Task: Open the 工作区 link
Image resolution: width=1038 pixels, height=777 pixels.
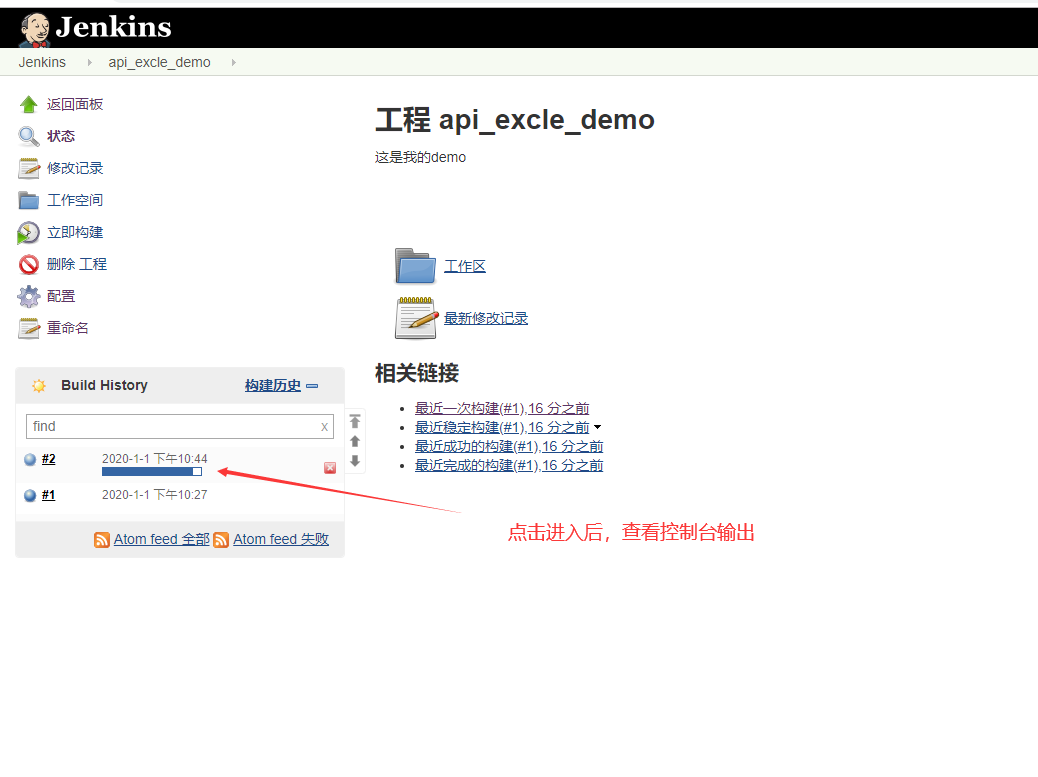Action: 465,266
